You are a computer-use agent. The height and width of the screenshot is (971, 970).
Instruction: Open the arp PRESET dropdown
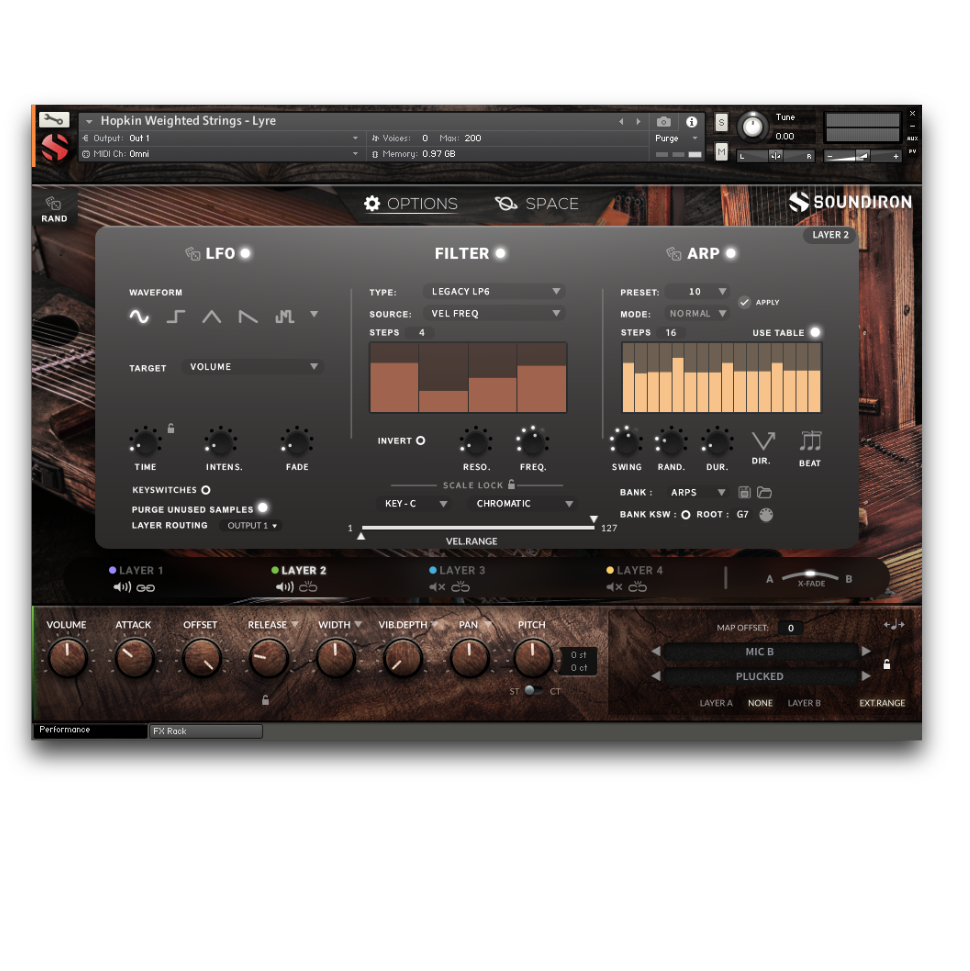coord(697,291)
